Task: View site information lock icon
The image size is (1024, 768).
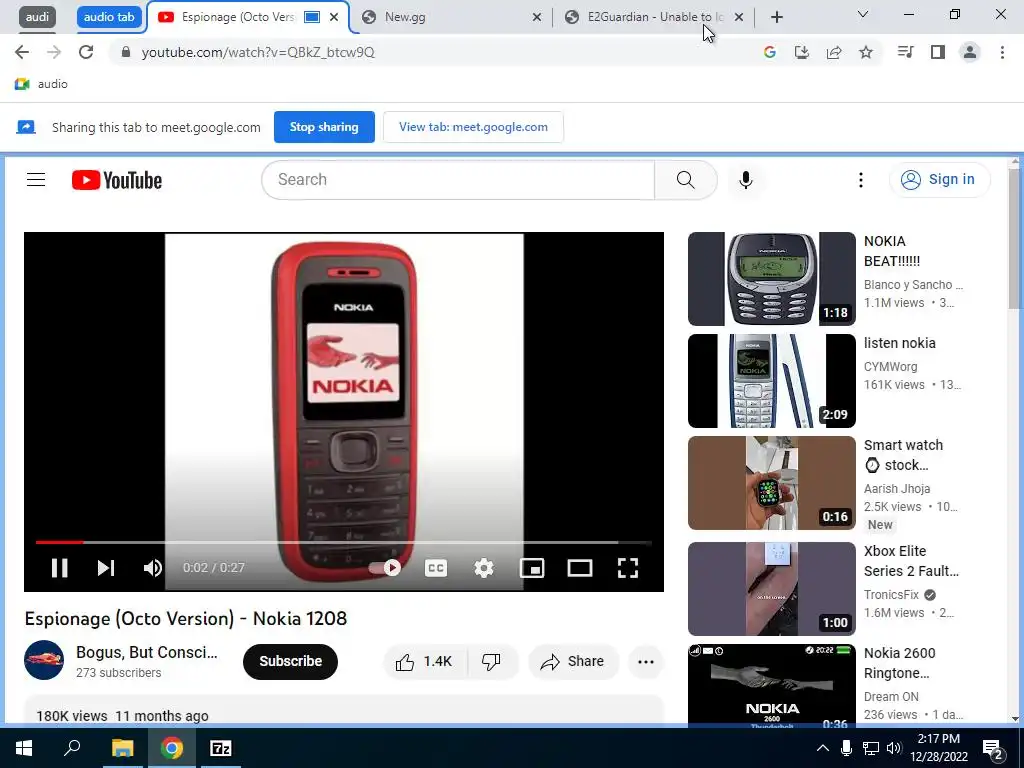Action: (x=126, y=52)
